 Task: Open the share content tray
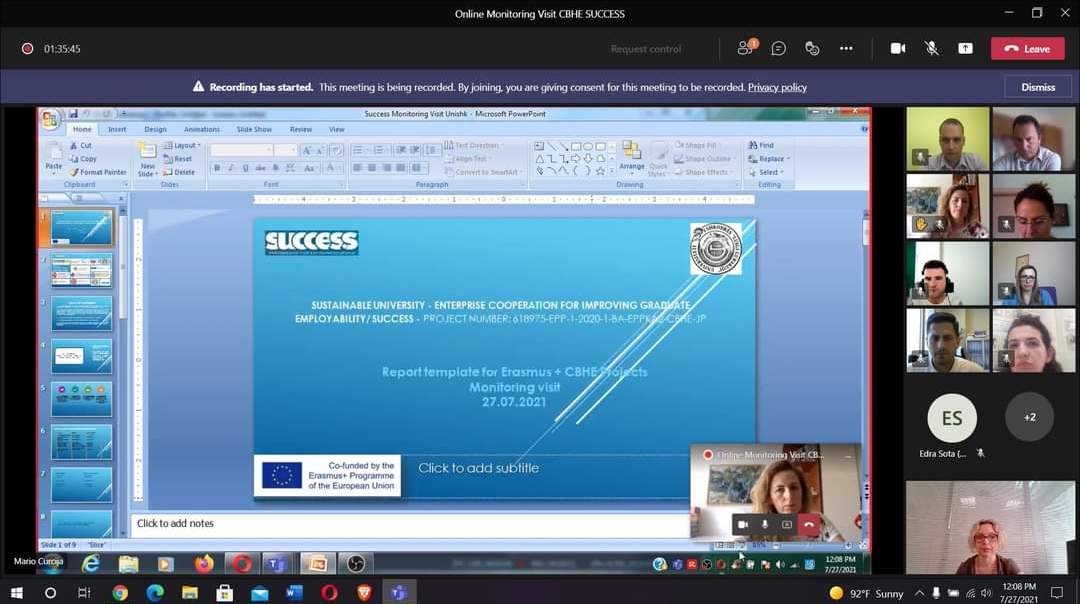click(x=965, y=48)
